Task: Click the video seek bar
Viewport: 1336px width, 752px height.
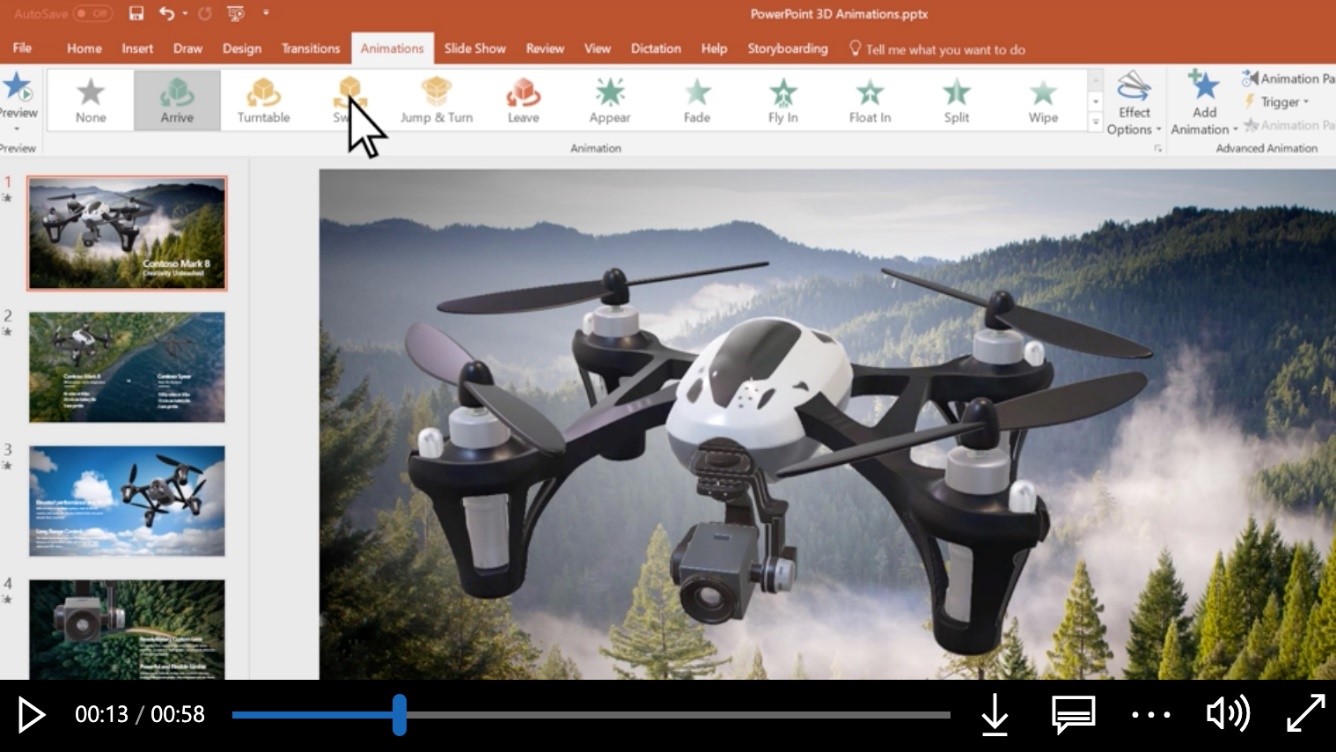Action: tap(591, 715)
